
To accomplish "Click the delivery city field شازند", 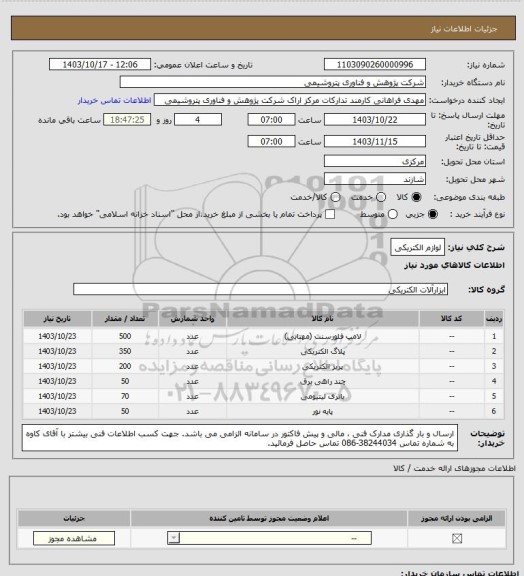I will (x=375, y=179).
